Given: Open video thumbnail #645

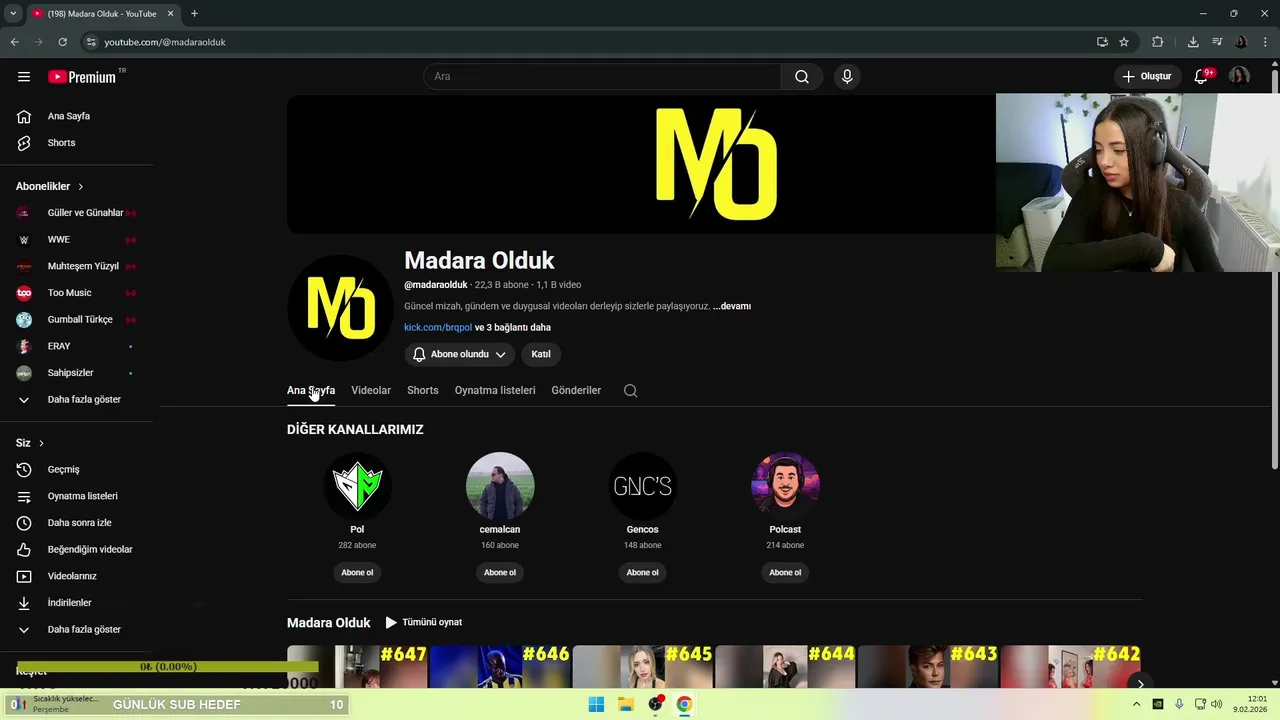Looking at the screenshot, I should (642, 667).
